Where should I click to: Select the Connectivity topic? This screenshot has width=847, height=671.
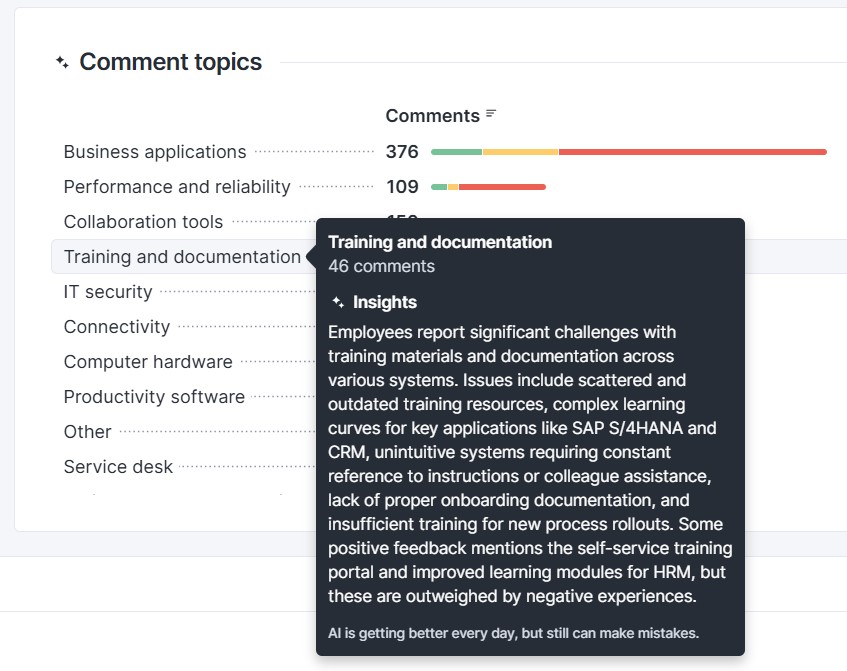[x=117, y=327]
